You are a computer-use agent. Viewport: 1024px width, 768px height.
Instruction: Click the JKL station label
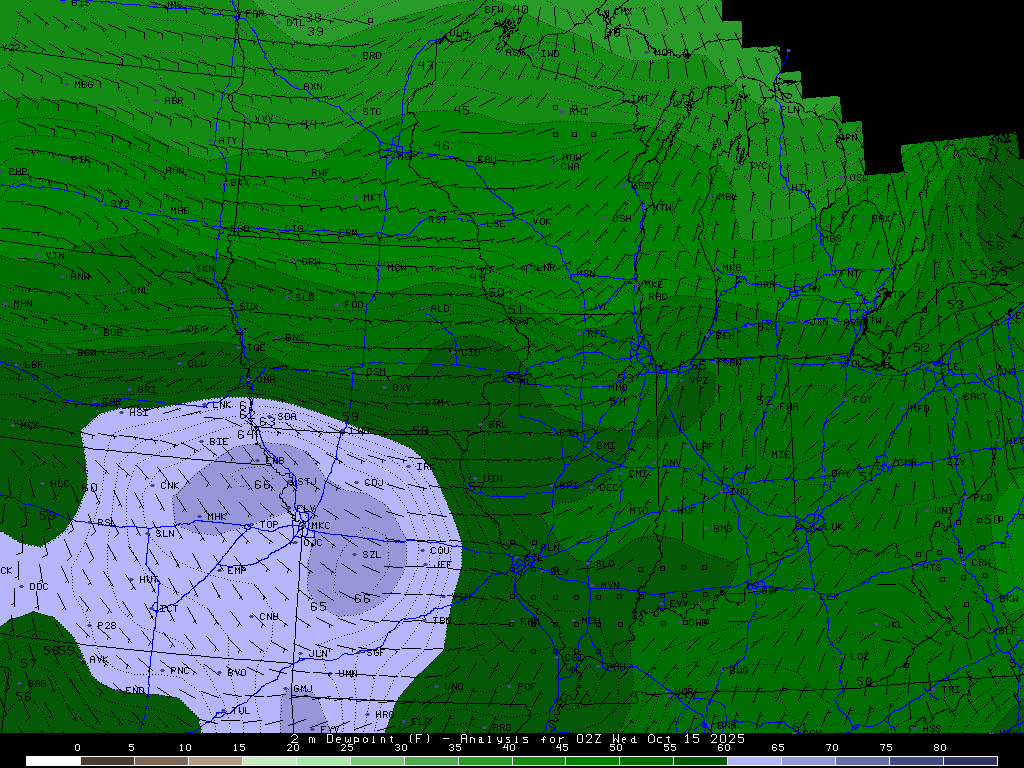pos(893,625)
